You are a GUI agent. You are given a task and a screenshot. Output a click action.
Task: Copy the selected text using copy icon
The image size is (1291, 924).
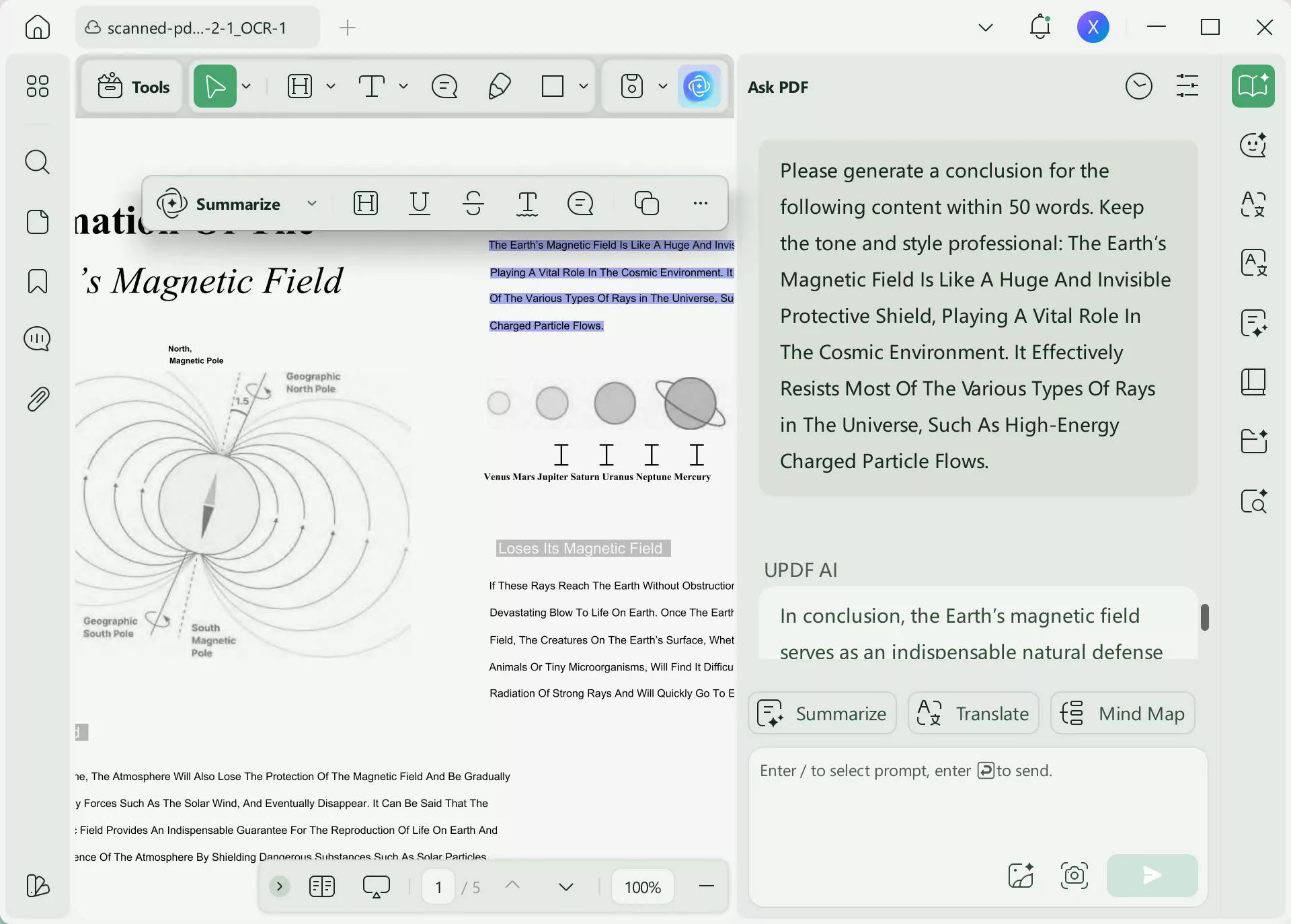click(646, 203)
